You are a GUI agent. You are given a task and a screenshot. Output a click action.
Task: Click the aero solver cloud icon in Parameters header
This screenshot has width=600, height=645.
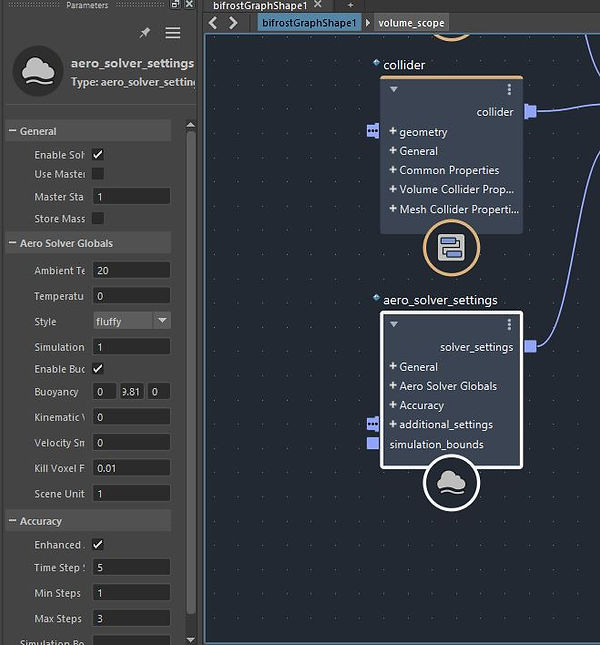click(38, 71)
